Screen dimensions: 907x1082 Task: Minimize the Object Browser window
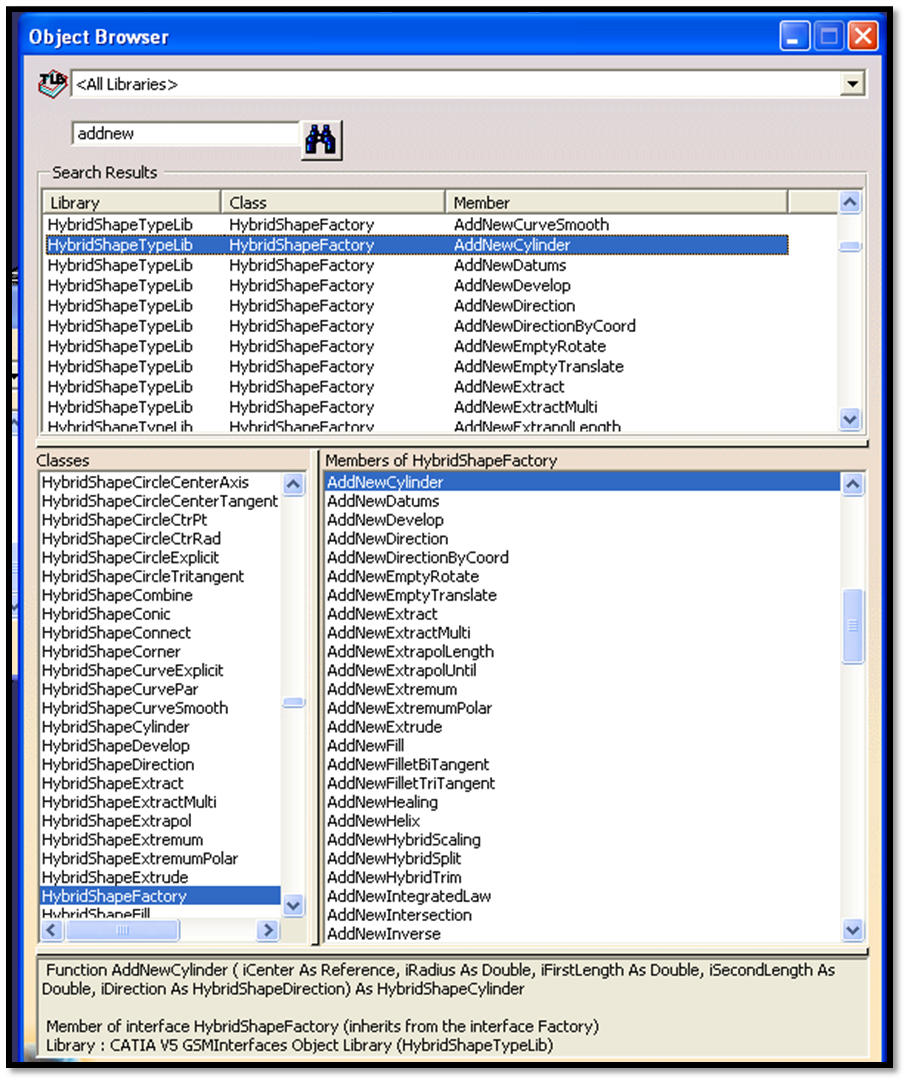click(x=794, y=36)
